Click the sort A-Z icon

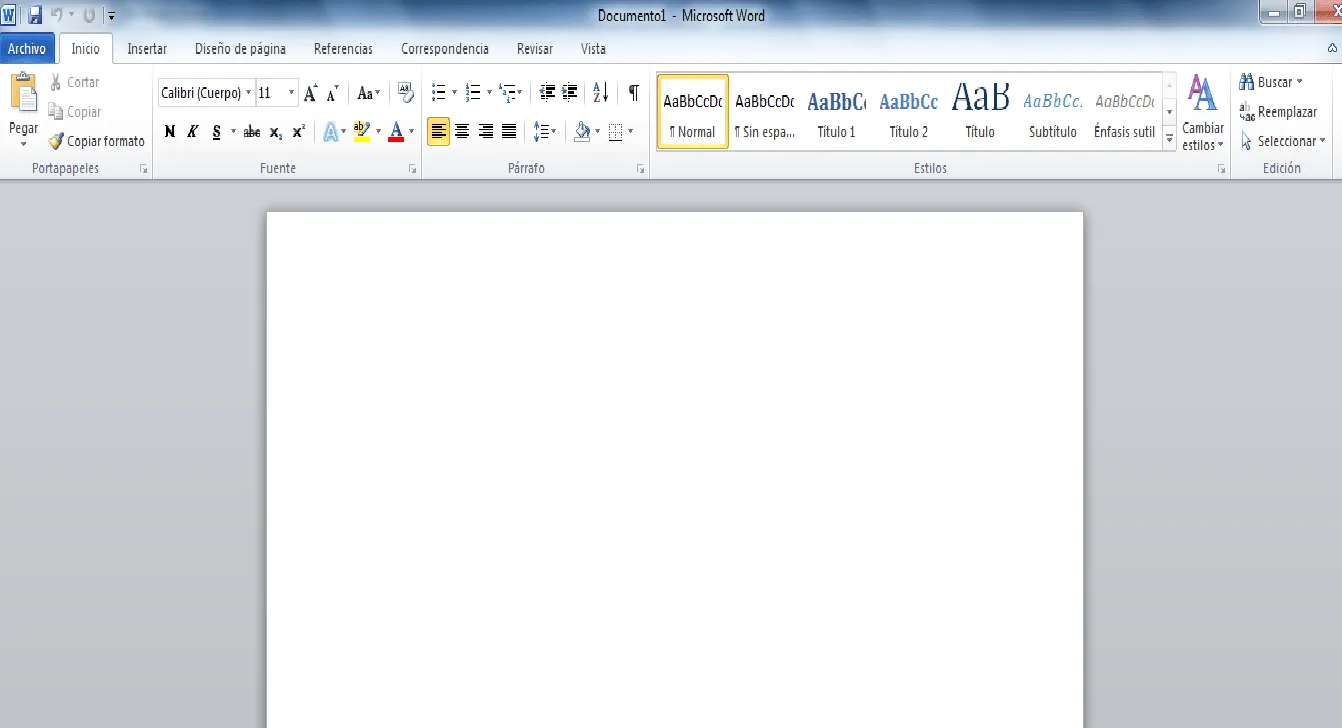tap(600, 93)
